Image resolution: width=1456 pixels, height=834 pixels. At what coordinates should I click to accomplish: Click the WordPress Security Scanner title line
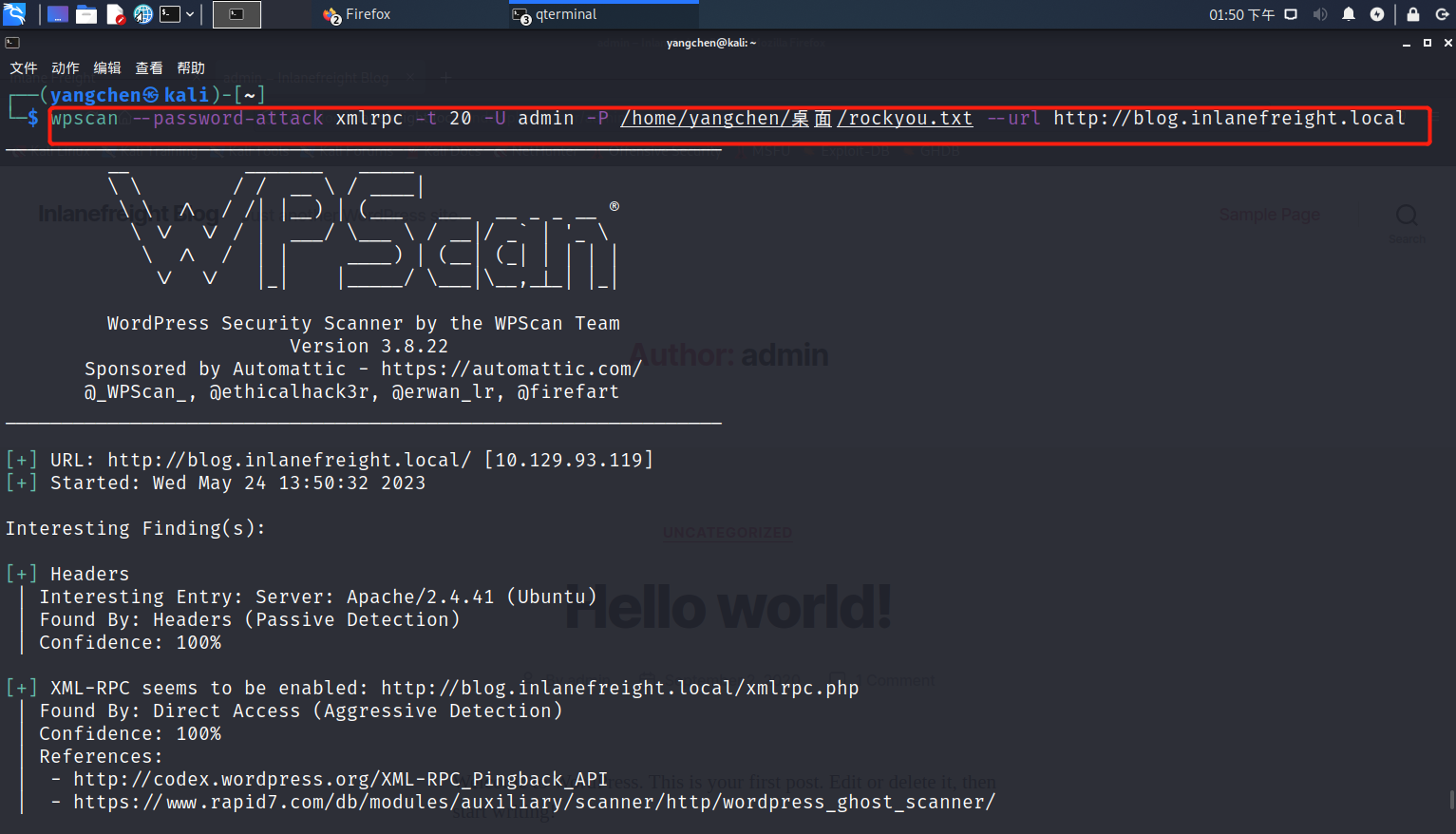pos(364,324)
